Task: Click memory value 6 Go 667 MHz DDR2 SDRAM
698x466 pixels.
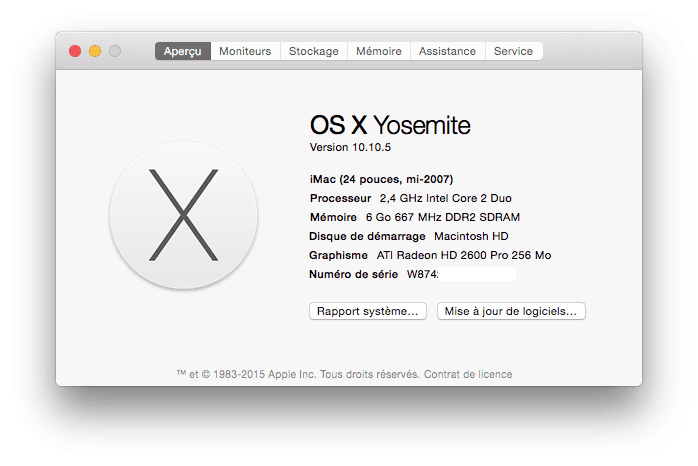Action: click(x=443, y=217)
